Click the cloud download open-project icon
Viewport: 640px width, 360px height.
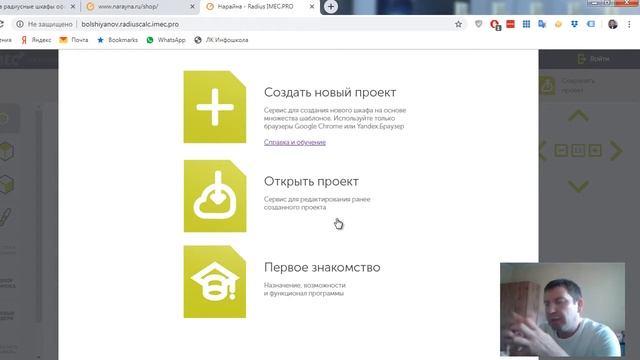pyautogui.click(x=215, y=196)
